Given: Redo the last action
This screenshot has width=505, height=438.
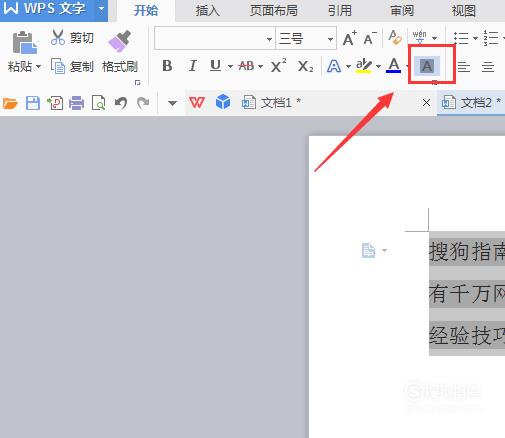Looking at the screenshot, I should 143,103.
